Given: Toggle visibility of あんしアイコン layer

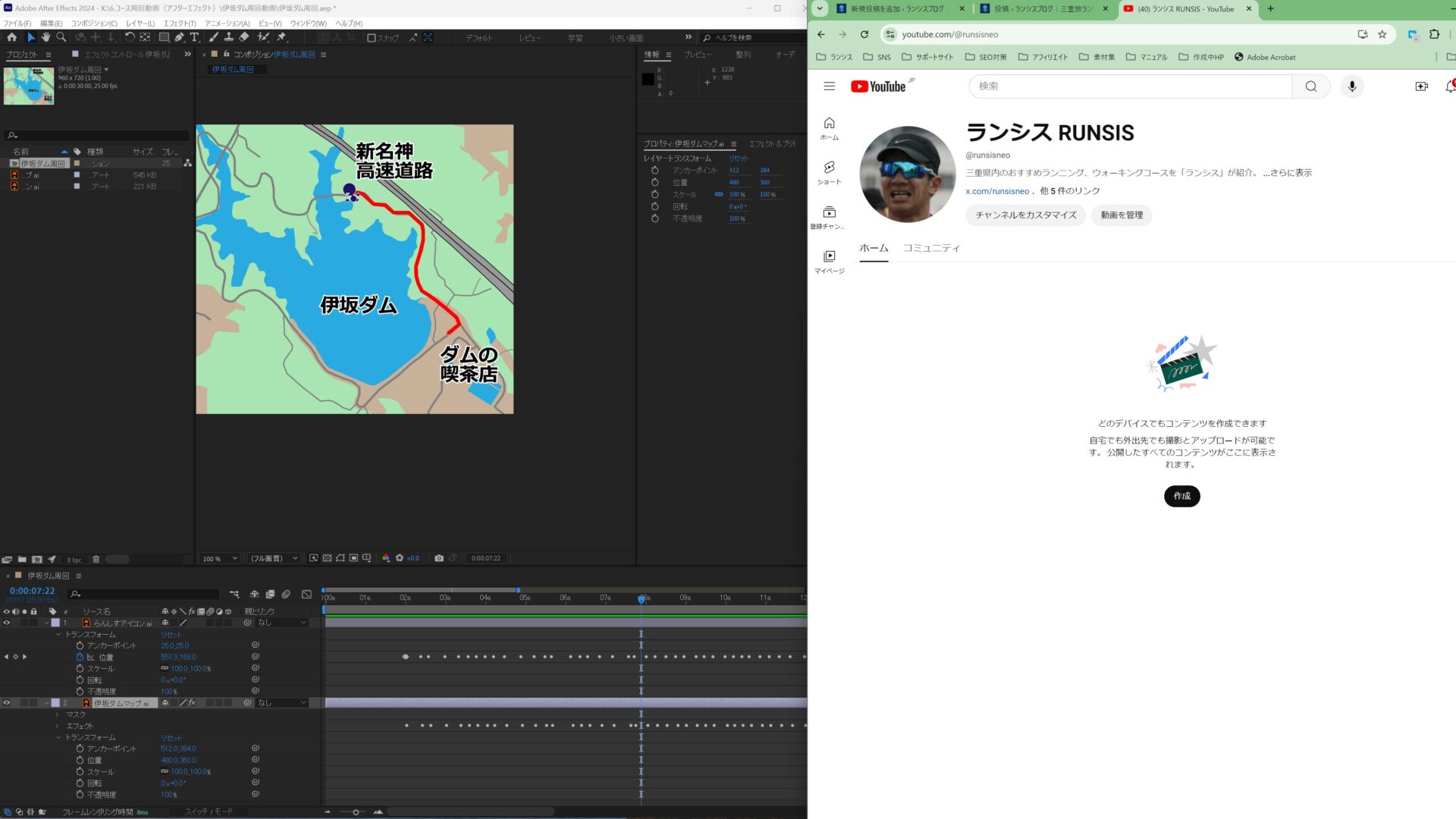Looking at the screenshot, I should pyautogui.click(x=7, y=622).
